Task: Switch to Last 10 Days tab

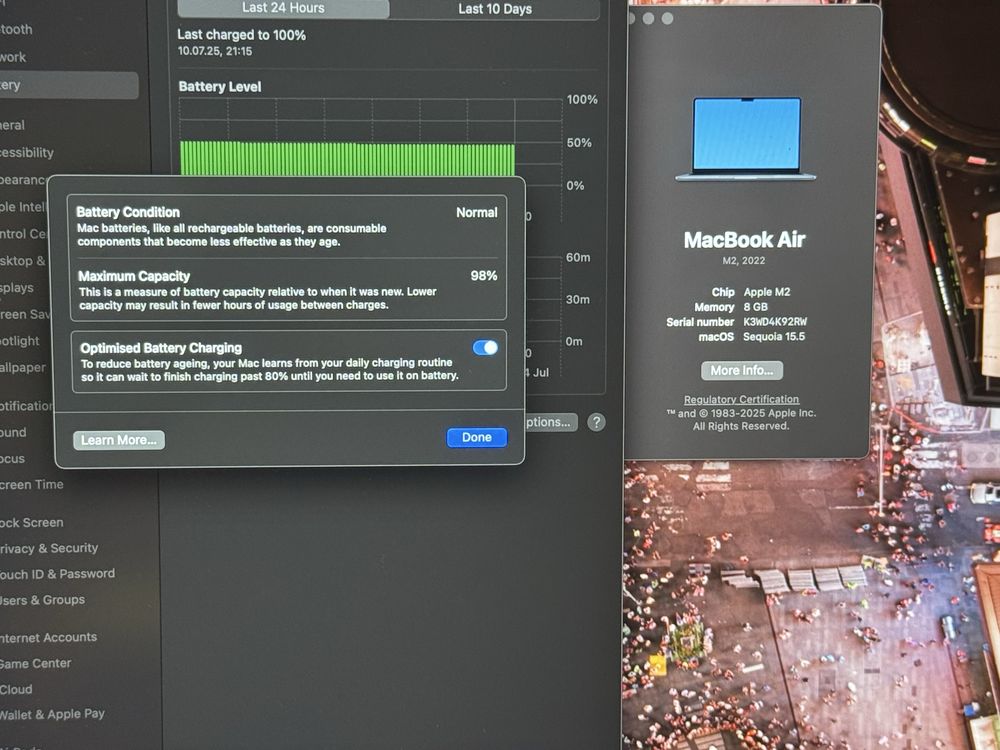Action: pyautogui.click(x=495, y=9)
